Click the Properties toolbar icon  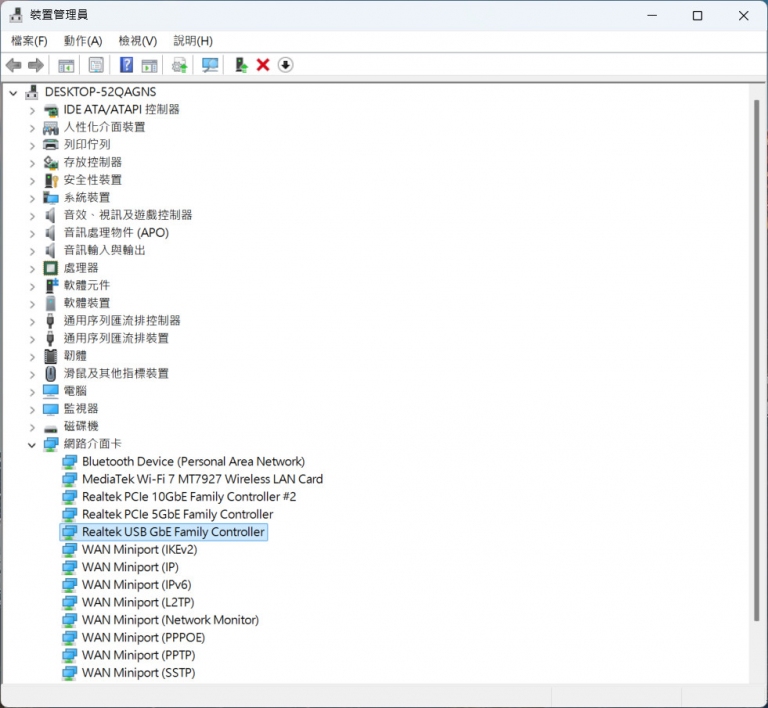[96, 65]
